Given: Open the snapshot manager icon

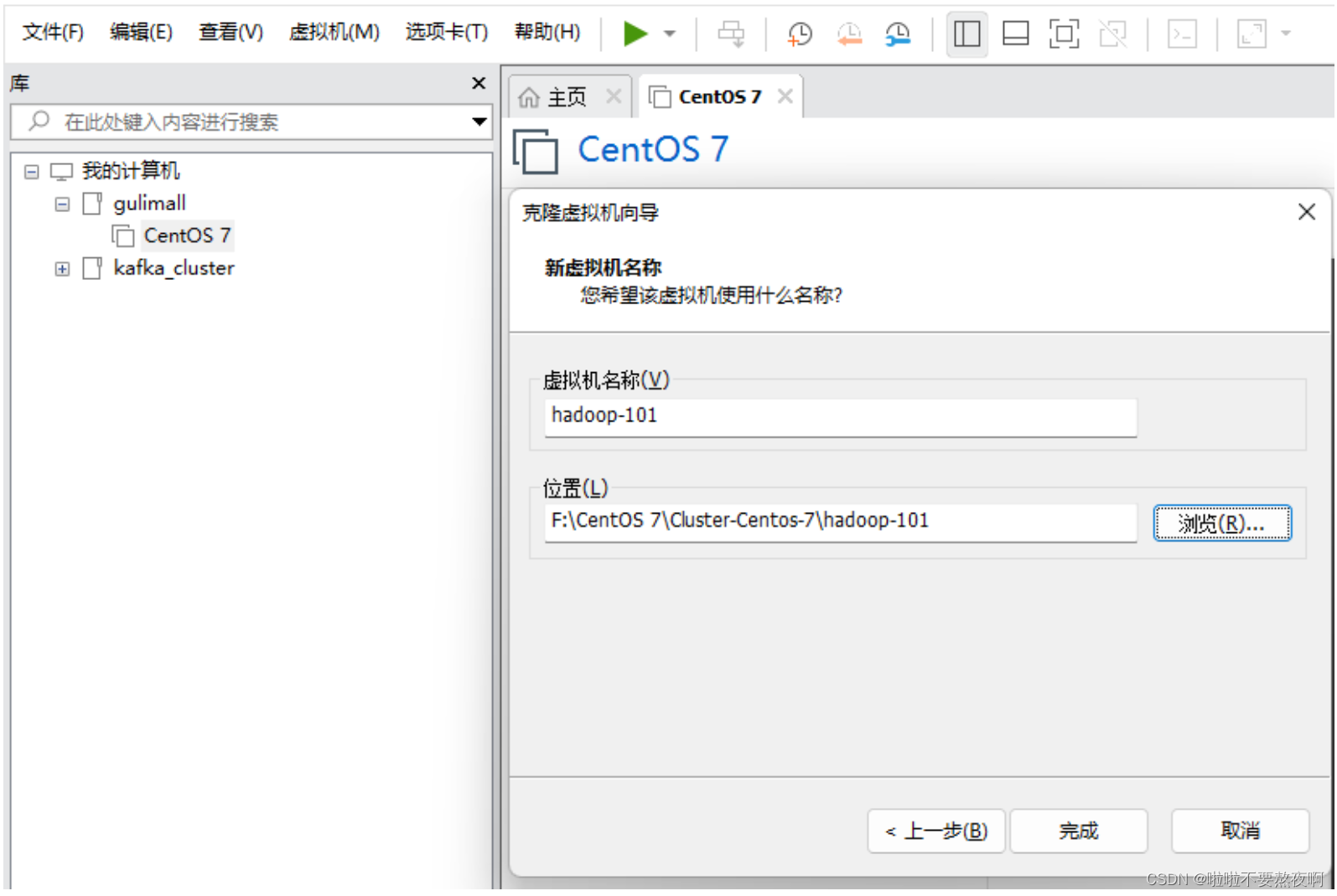Looking at the screenshot, I should [898, 34].
